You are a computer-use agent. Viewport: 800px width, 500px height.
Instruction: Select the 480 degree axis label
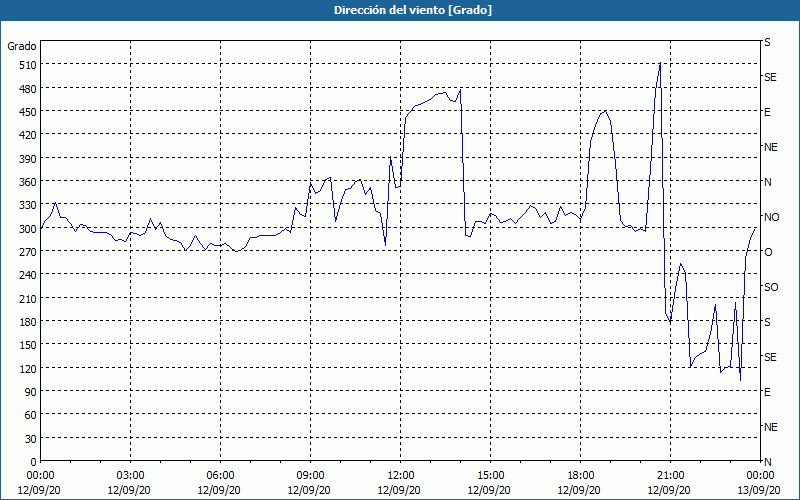pos(28,88)
